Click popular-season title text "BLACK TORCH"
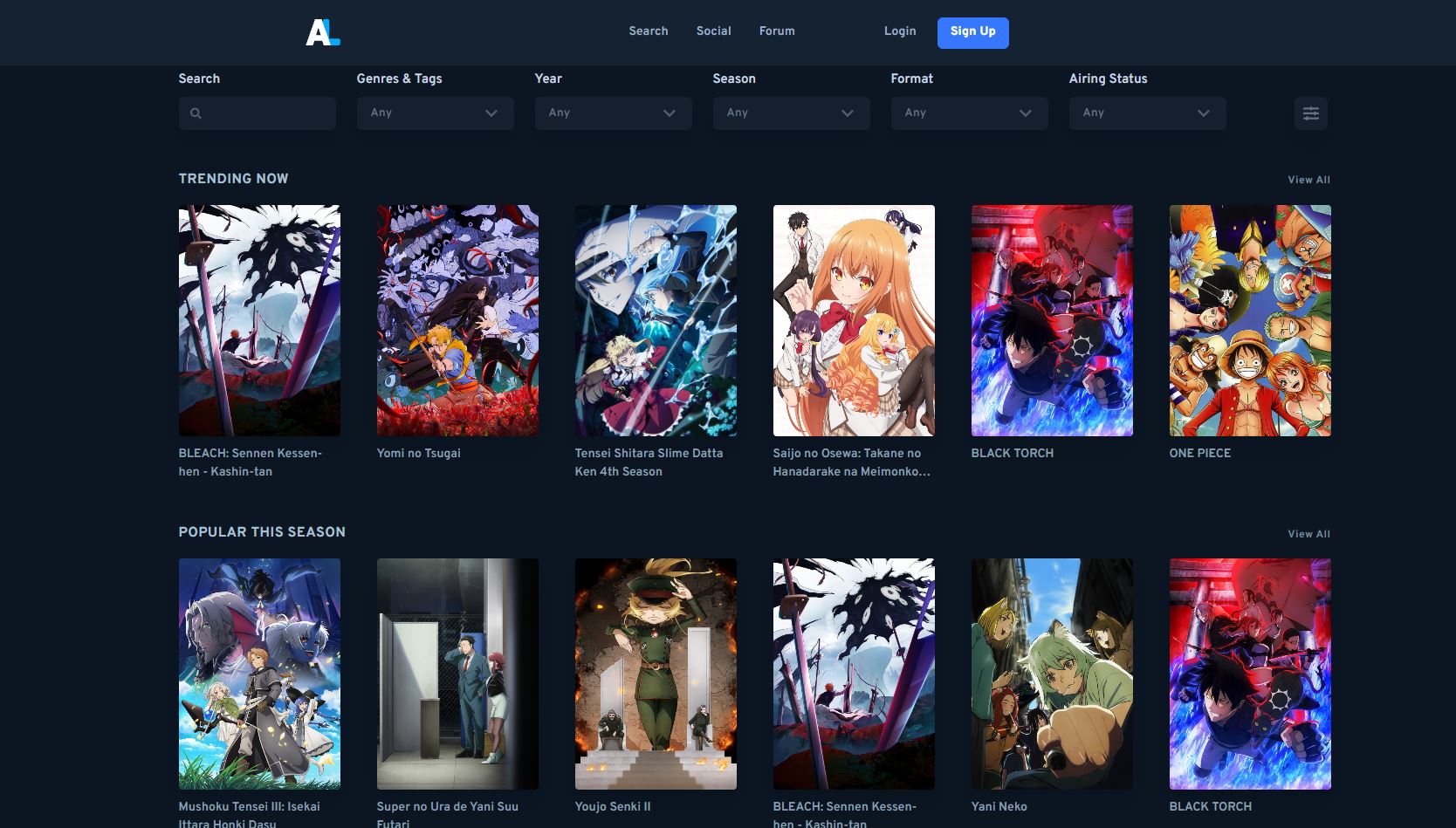Screen dimensions: 1456x828 pos(1211,806)
